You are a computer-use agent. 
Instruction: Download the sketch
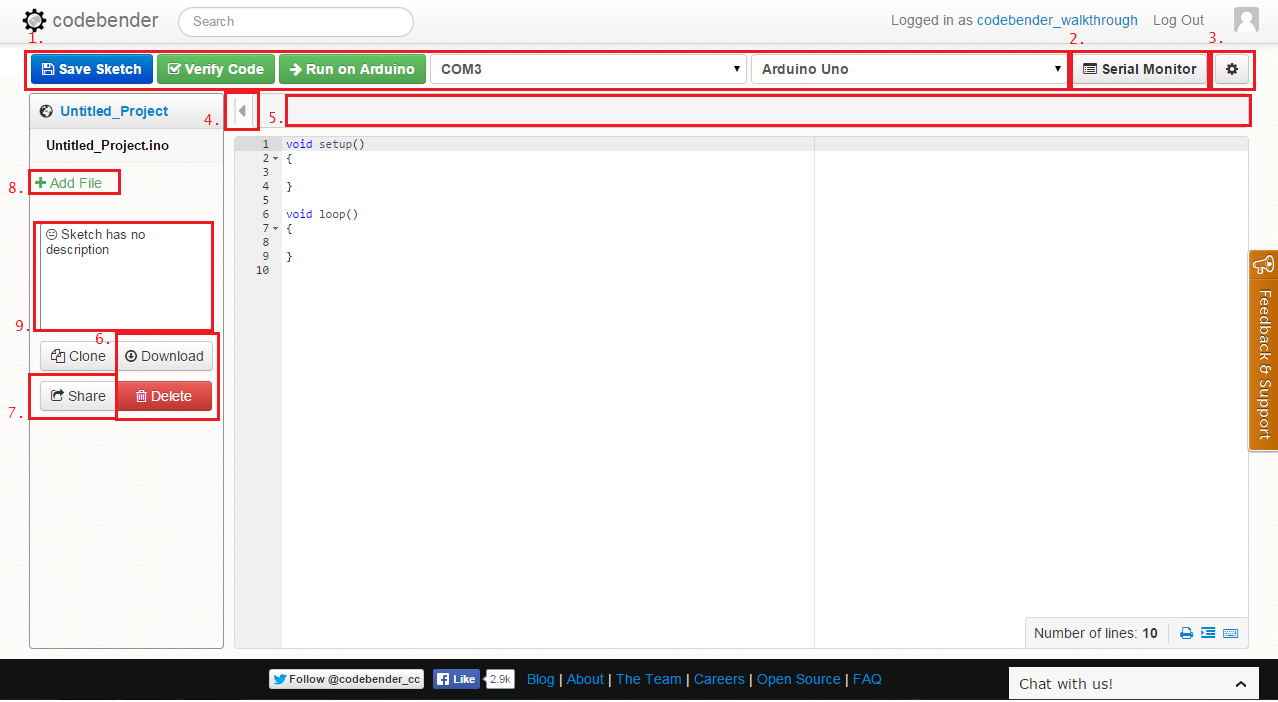(x=164, y=356)
